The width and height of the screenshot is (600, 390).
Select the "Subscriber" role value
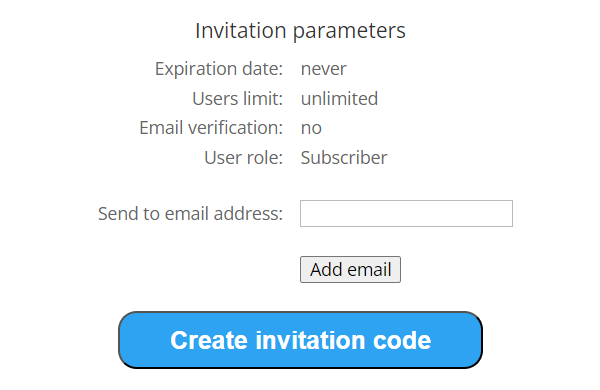click(344, 157)
